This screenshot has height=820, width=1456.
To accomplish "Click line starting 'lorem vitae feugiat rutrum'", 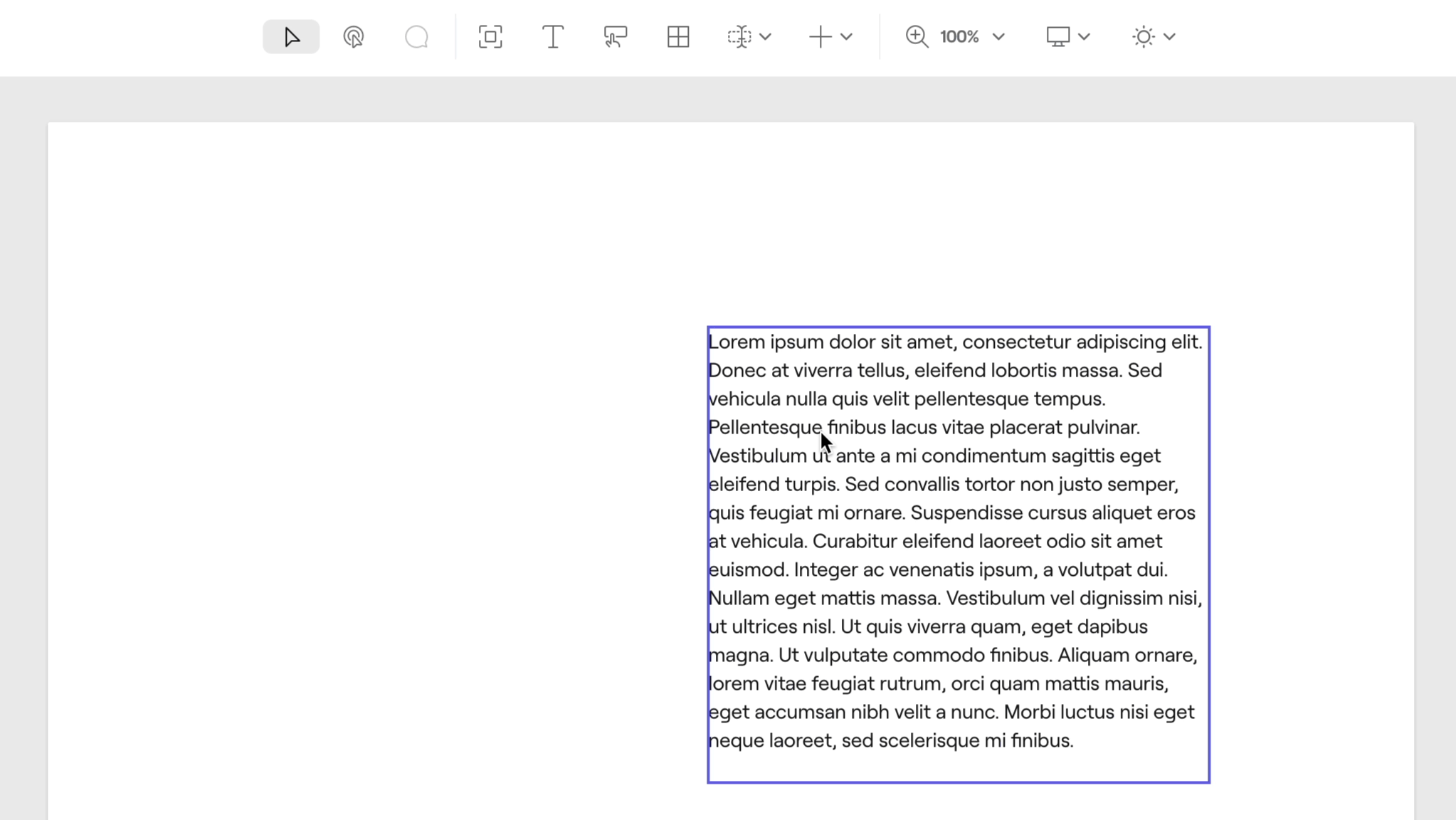I will (939, 684).
